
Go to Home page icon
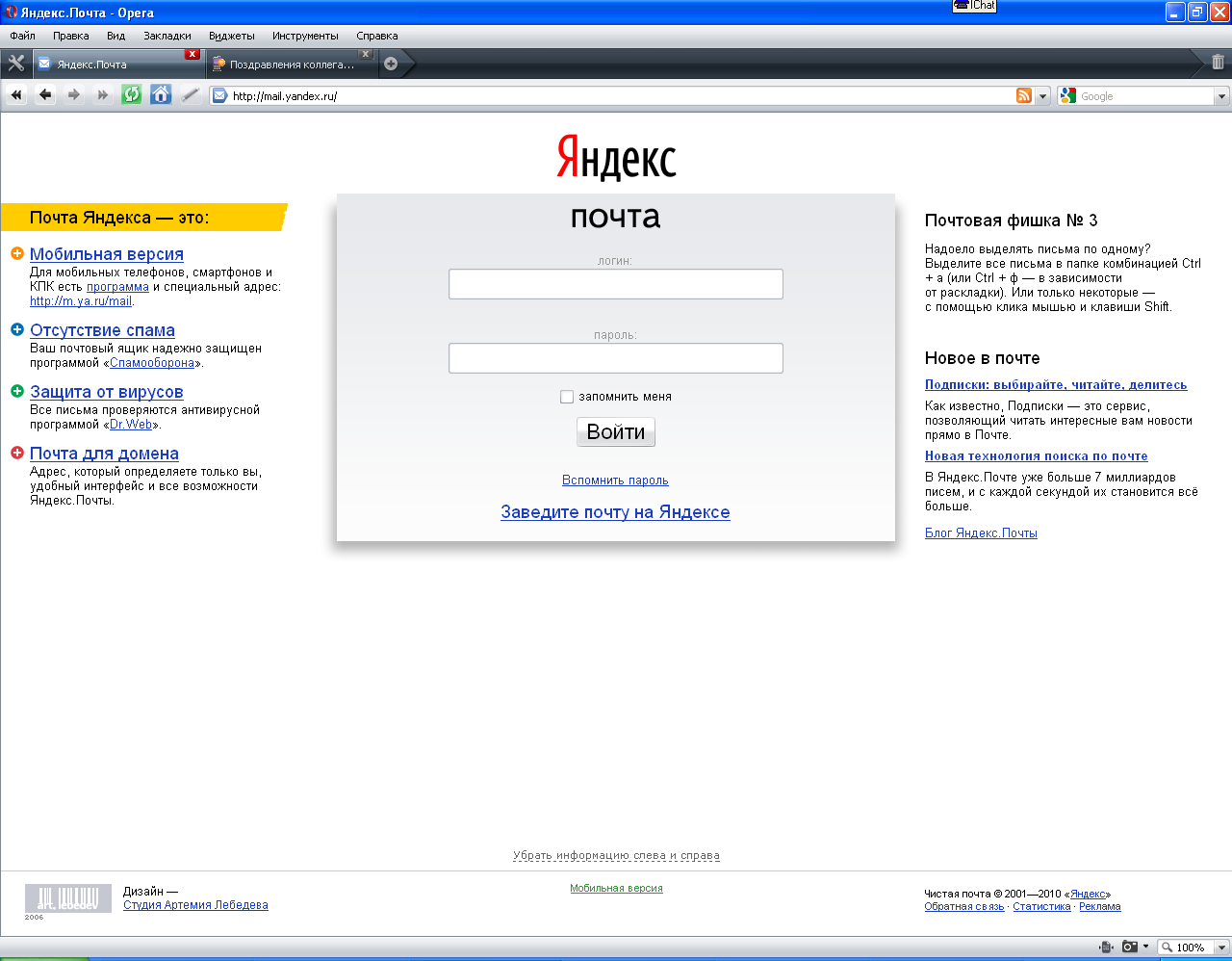(161, 94)
